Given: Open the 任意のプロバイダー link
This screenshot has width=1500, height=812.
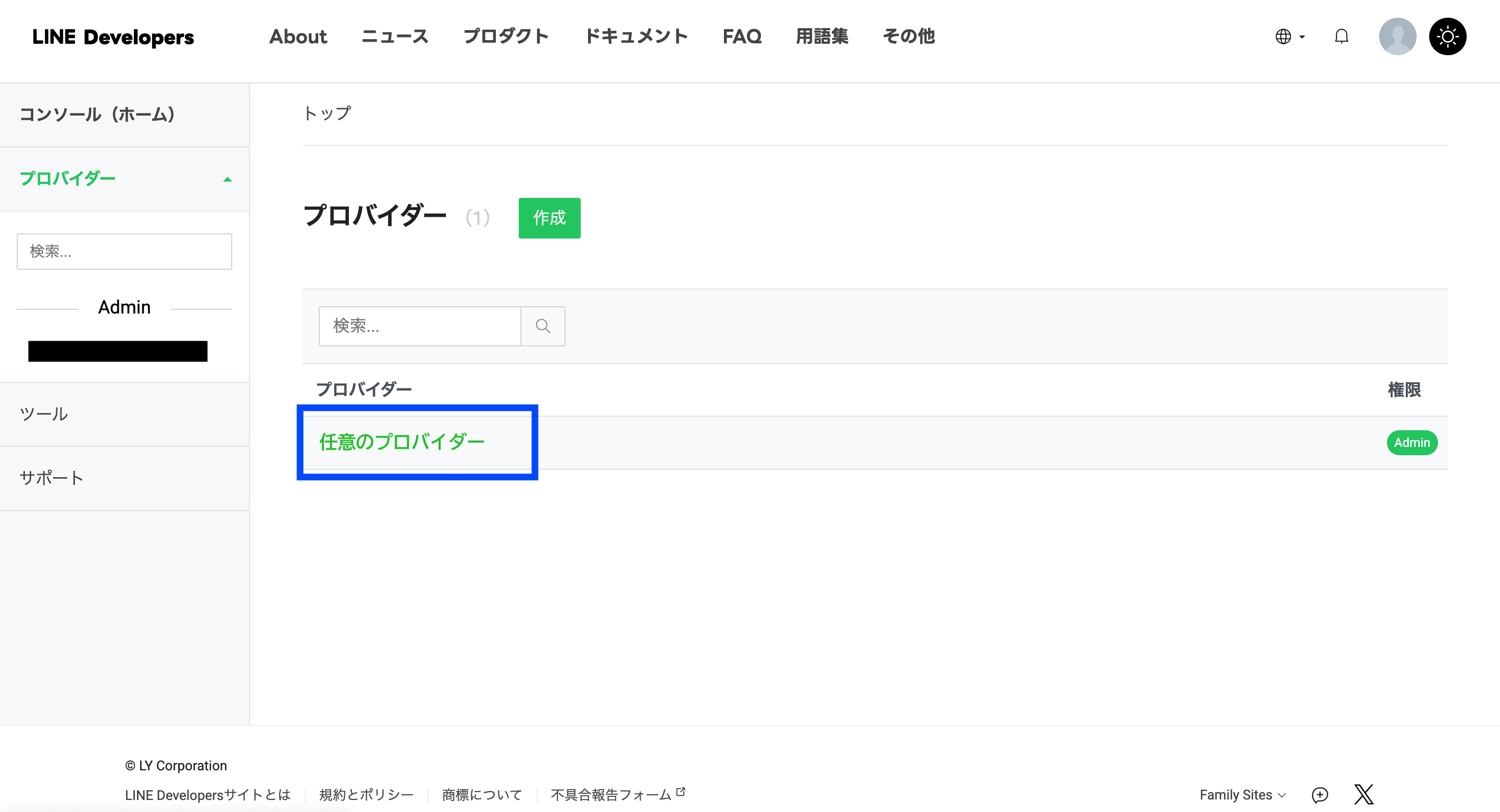Looking at the screenshot, I should 402,442.
